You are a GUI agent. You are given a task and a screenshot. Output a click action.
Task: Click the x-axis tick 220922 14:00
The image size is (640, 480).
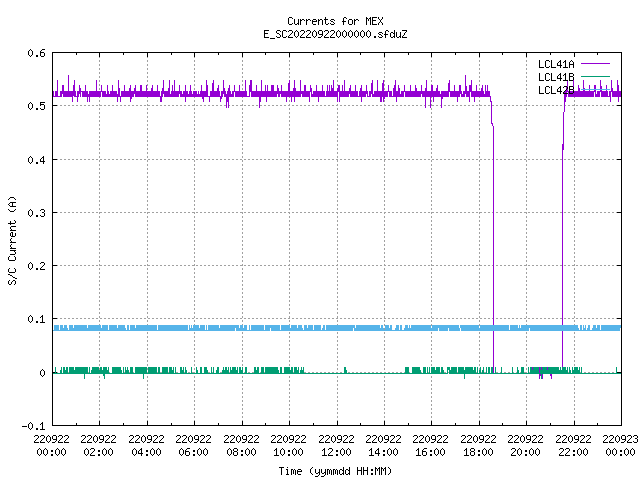tap(383, 445)
